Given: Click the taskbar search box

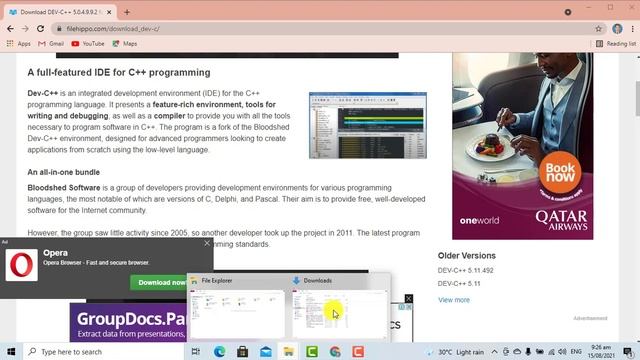Looking at the screenshot, I should [x=104, y=352].
